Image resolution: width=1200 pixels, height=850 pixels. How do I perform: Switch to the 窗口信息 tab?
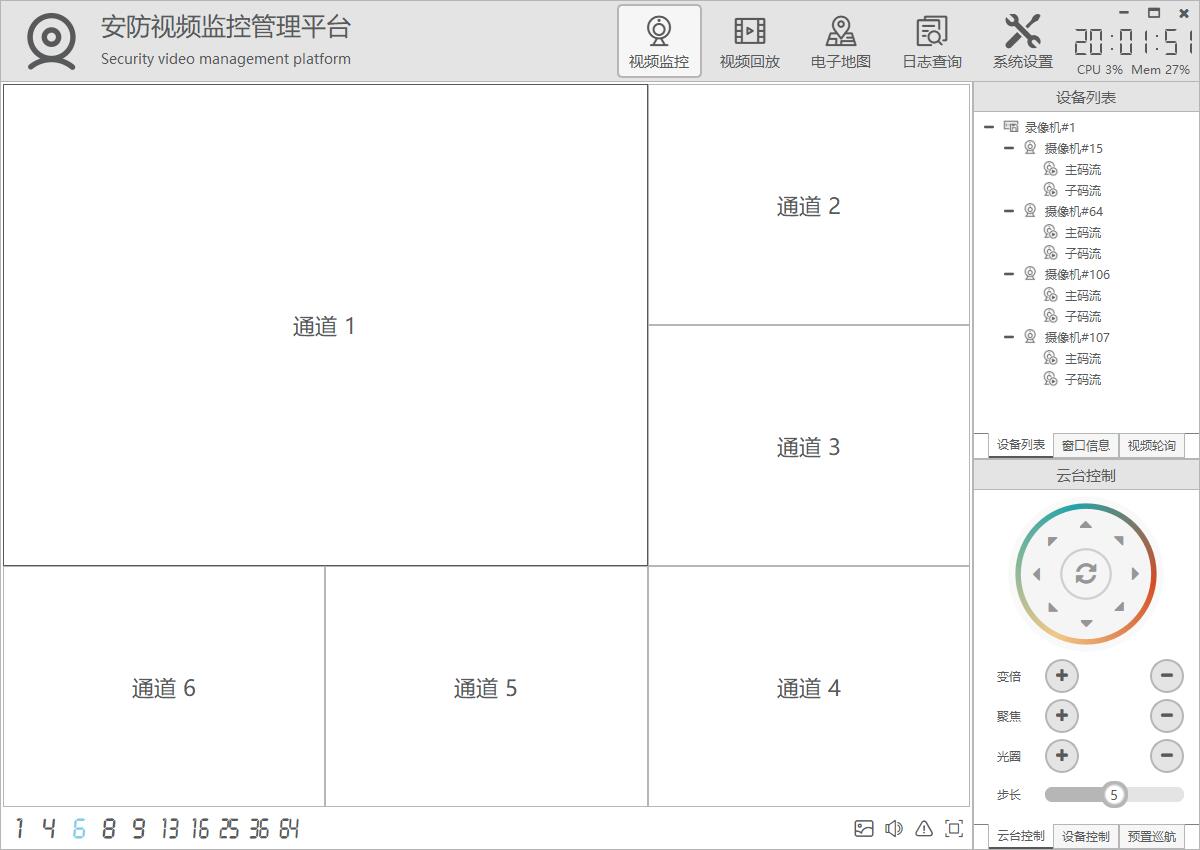(x=1085, y=445)
